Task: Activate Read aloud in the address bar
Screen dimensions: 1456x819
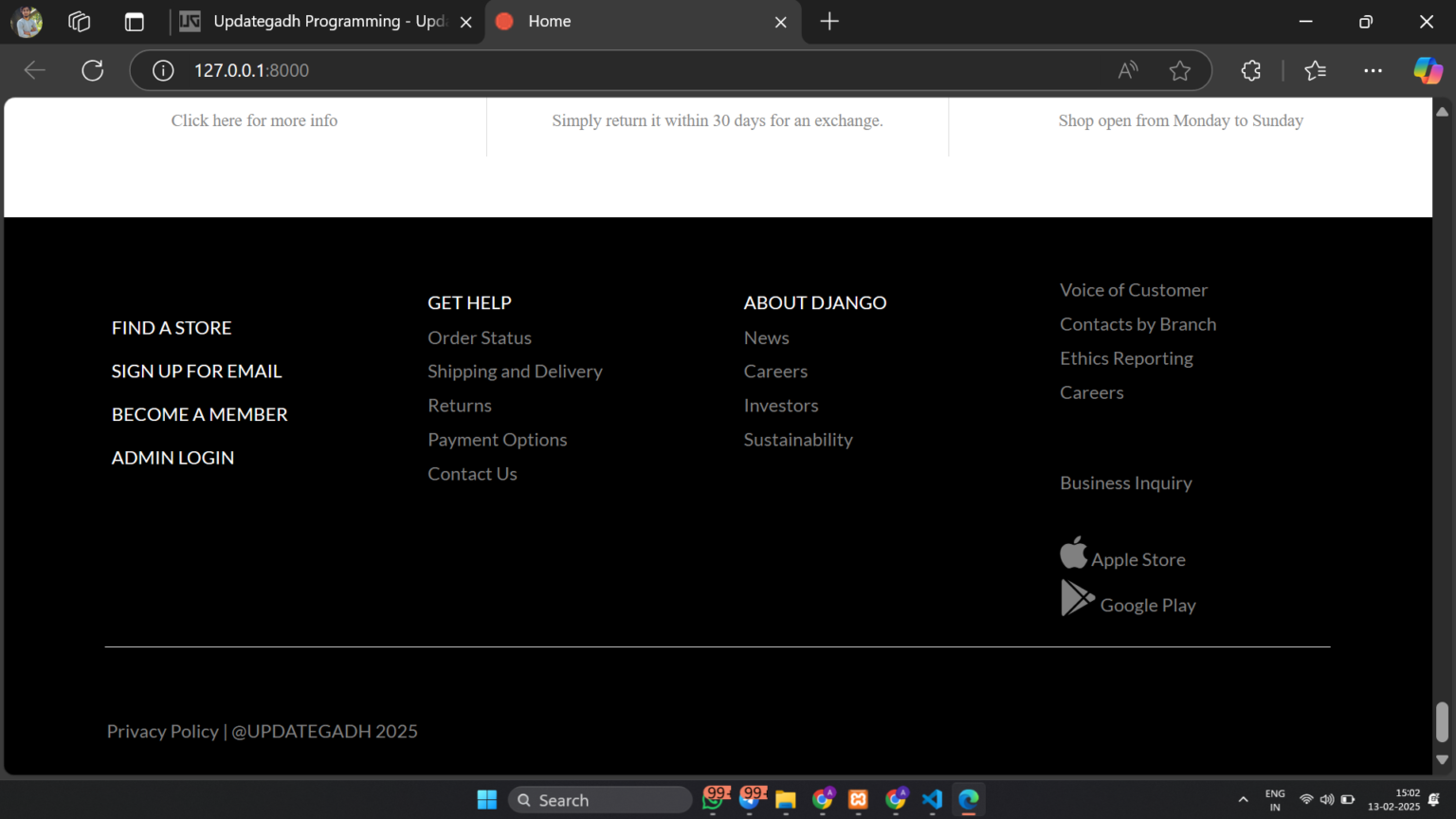Action: pyautogui.click(x=1127, y=70)
